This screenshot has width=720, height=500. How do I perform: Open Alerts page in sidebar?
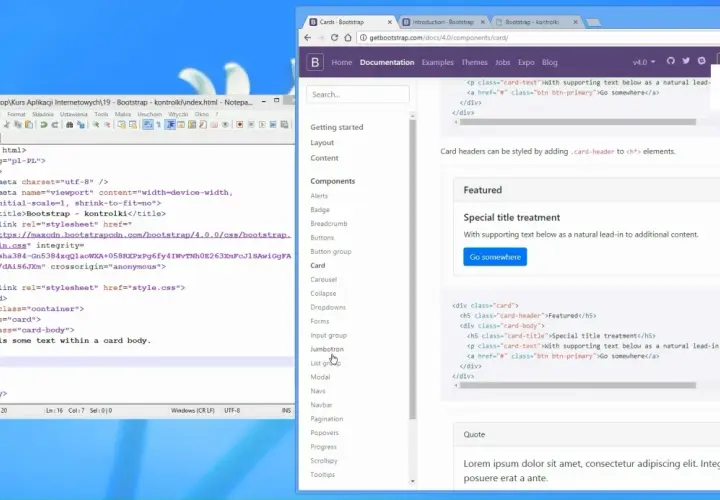319,196
